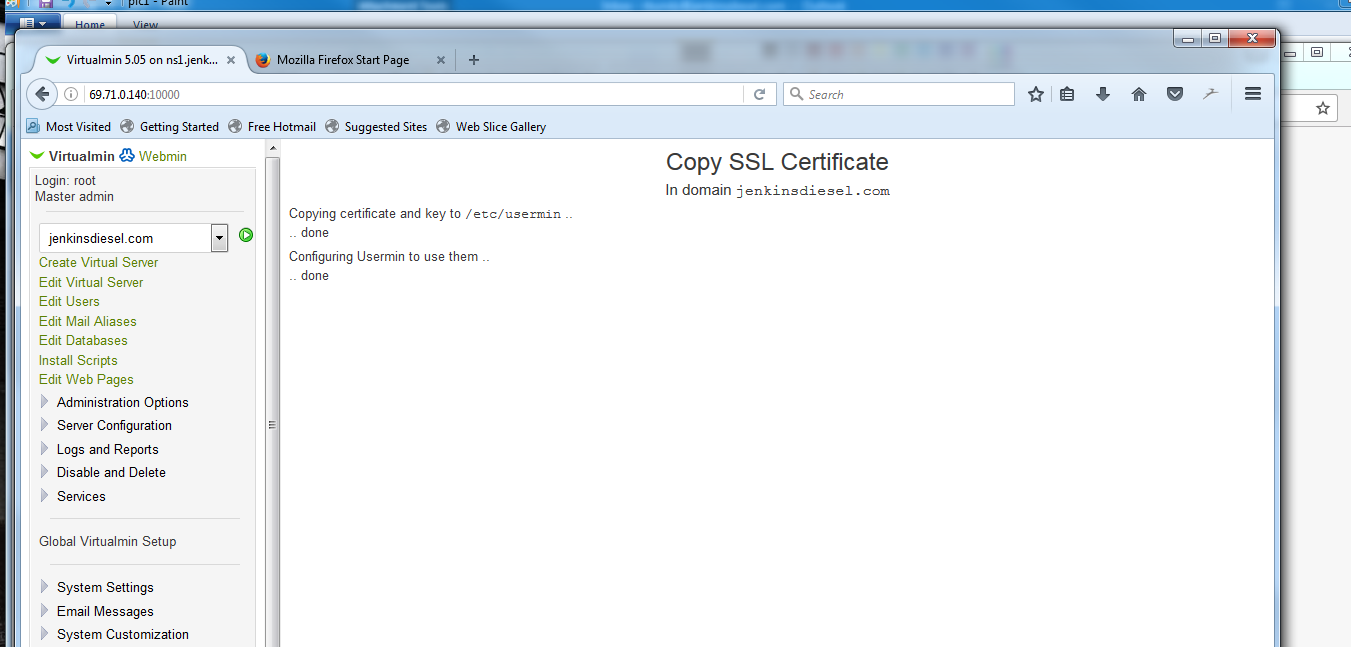Open the Paint View ribbon tab

pyautogui.click(x=145, y=25)
